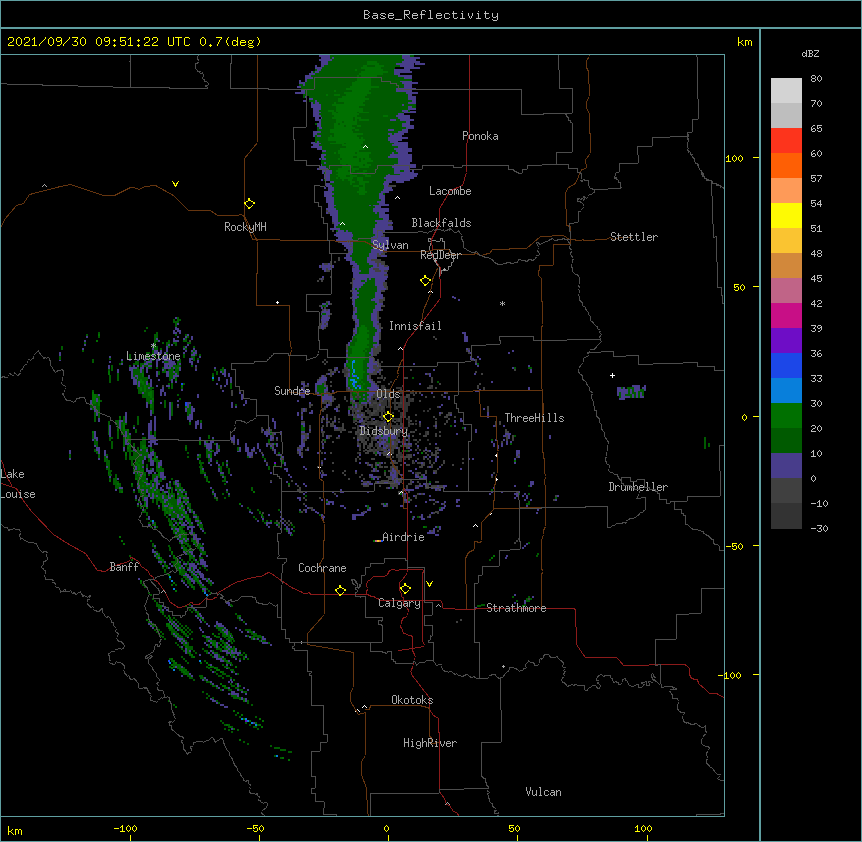Viewport: 862px width, 842px height.
Task: Click the ThreeHills label
Action: point(534,418)
